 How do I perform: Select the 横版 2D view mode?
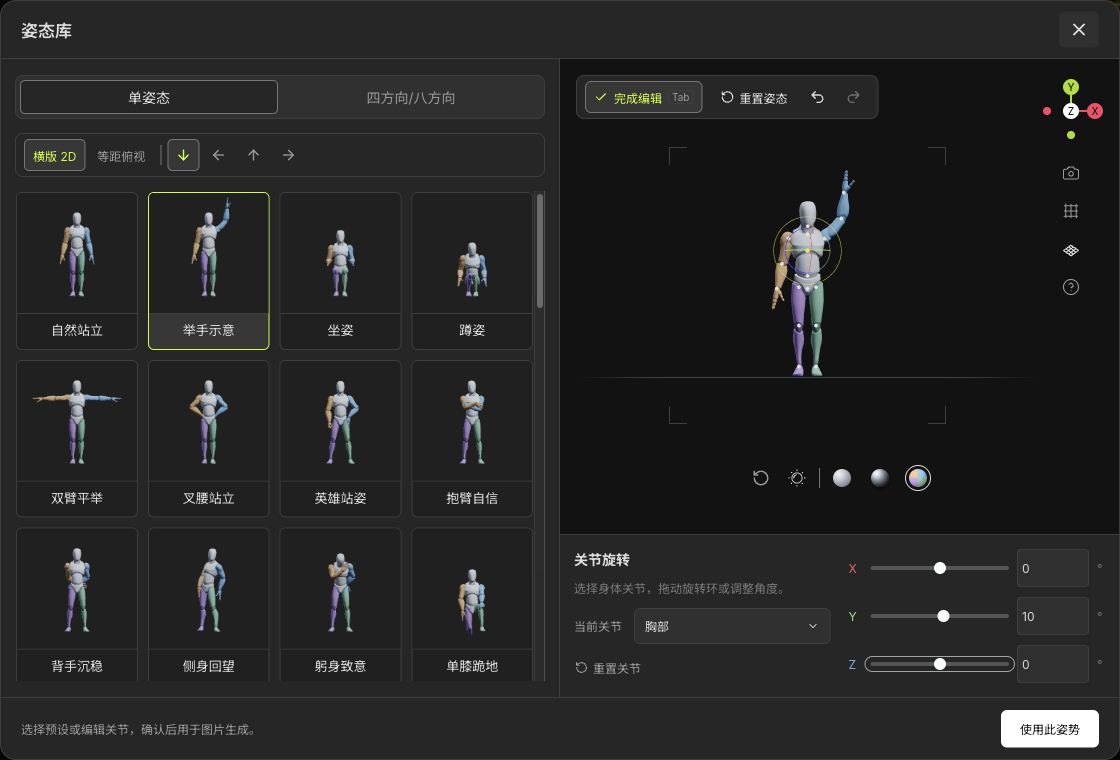tap(54, 155)
